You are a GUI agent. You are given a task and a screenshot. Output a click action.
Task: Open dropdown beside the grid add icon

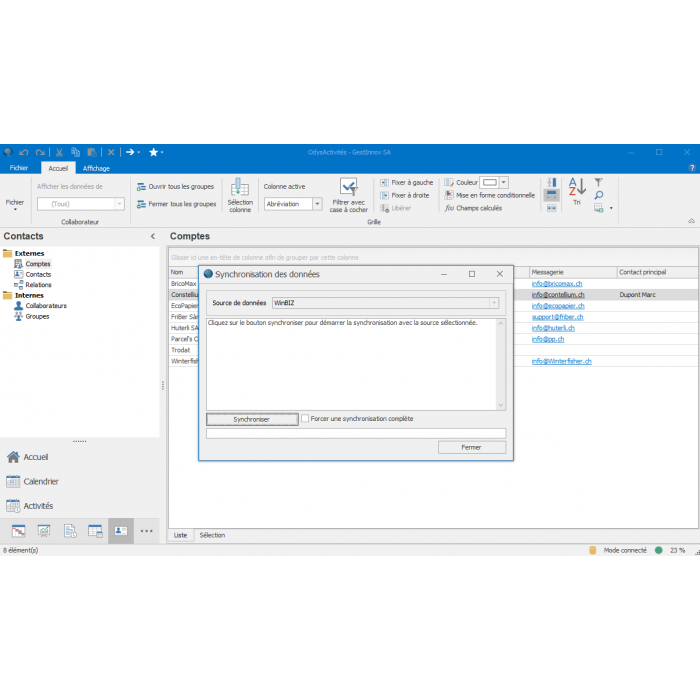pos(611,208)
